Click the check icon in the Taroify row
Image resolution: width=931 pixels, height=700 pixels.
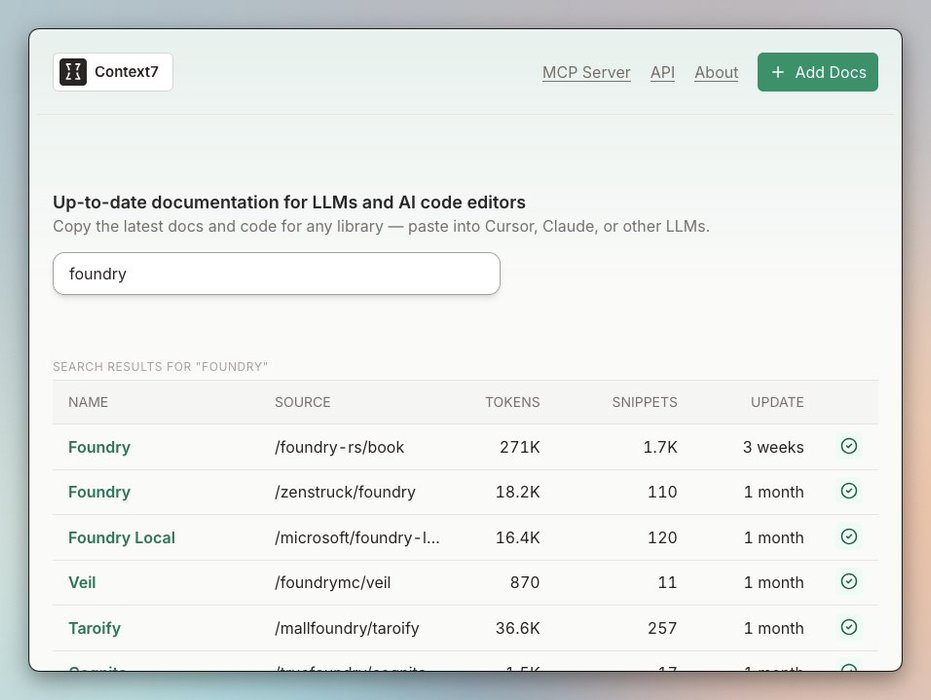(849, 627)
